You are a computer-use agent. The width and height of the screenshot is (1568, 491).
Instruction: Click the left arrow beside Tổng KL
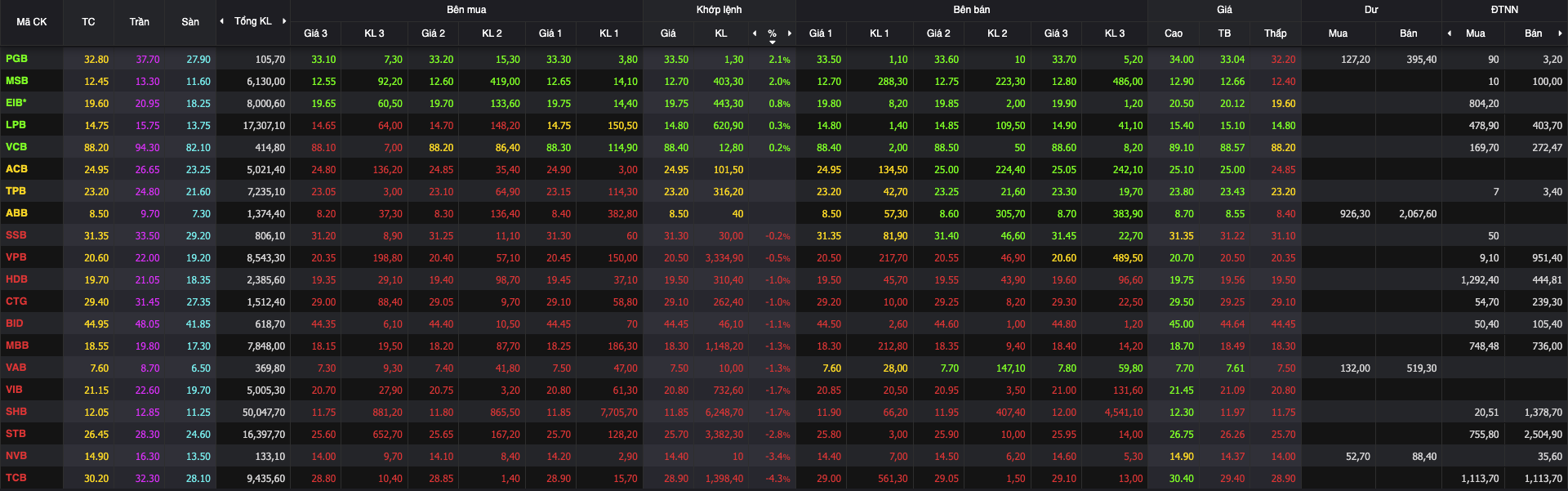pyautogui.click(x=222, y=21)
